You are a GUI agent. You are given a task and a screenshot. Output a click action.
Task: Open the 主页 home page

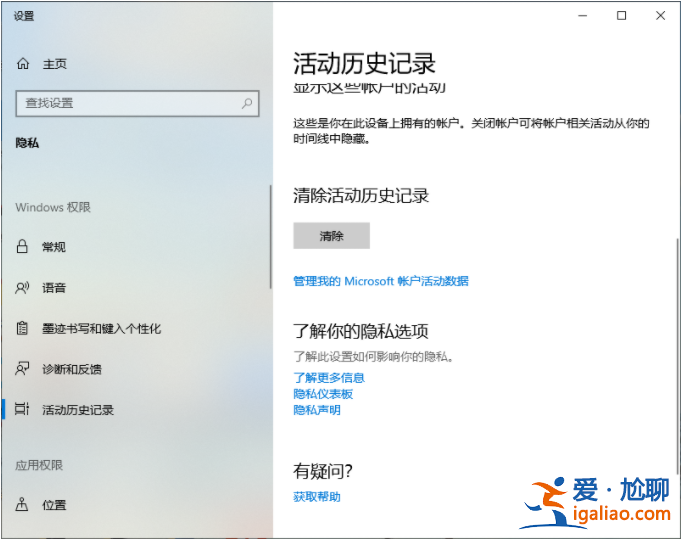[x=55, y=64]
